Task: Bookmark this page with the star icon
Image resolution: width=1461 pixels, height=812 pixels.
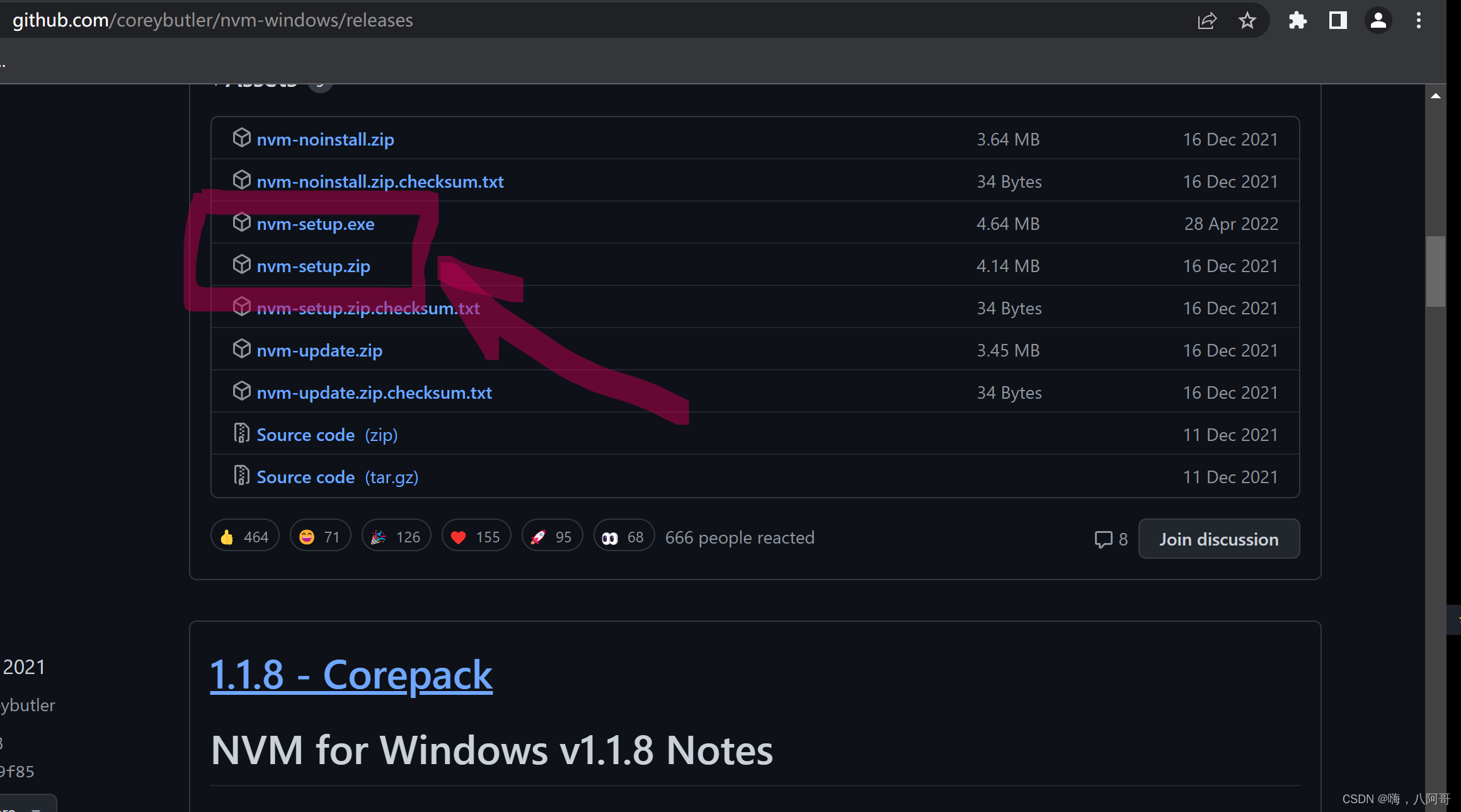Action: [1247, 20]
